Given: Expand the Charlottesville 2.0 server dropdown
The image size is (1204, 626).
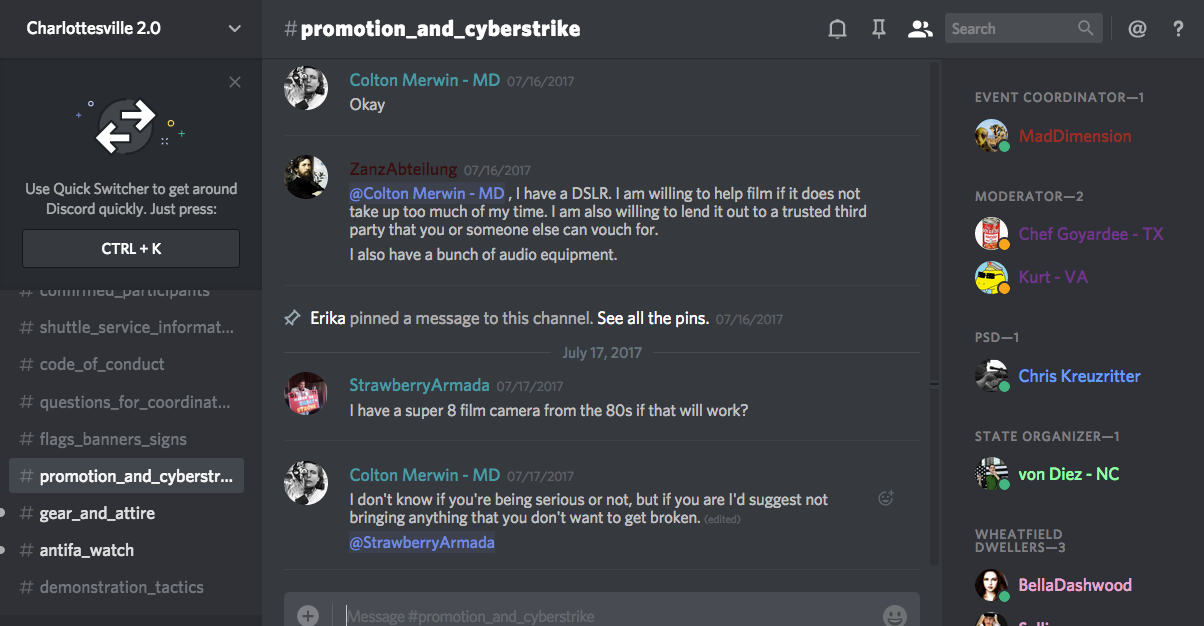Looking at the screenshot, I should pyautogui.click(x=235, y=29).
